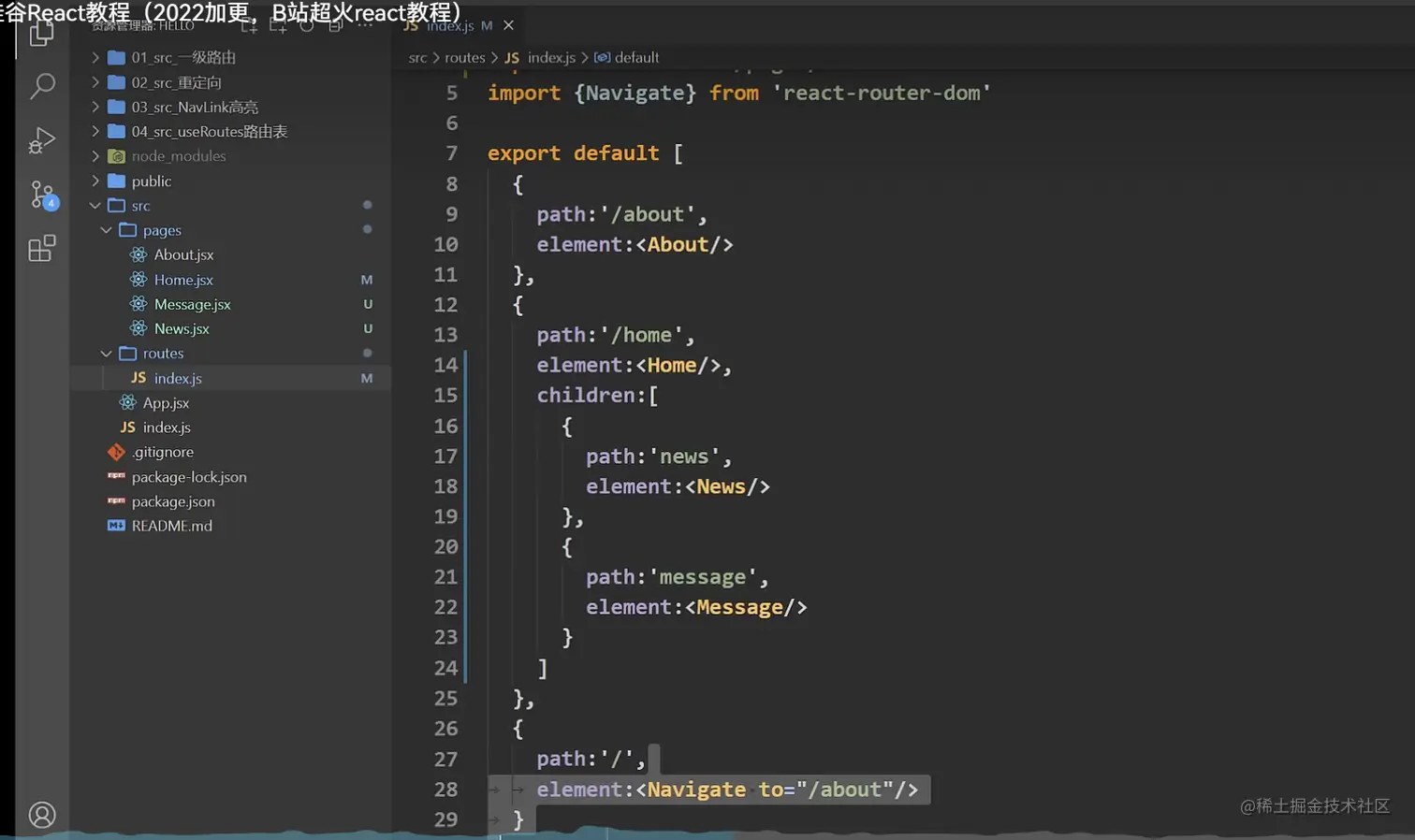The width and height of the screenshot is (1415, 840).
Task: Click the src breadcrumb segment
Action: [x=417, y=58]
